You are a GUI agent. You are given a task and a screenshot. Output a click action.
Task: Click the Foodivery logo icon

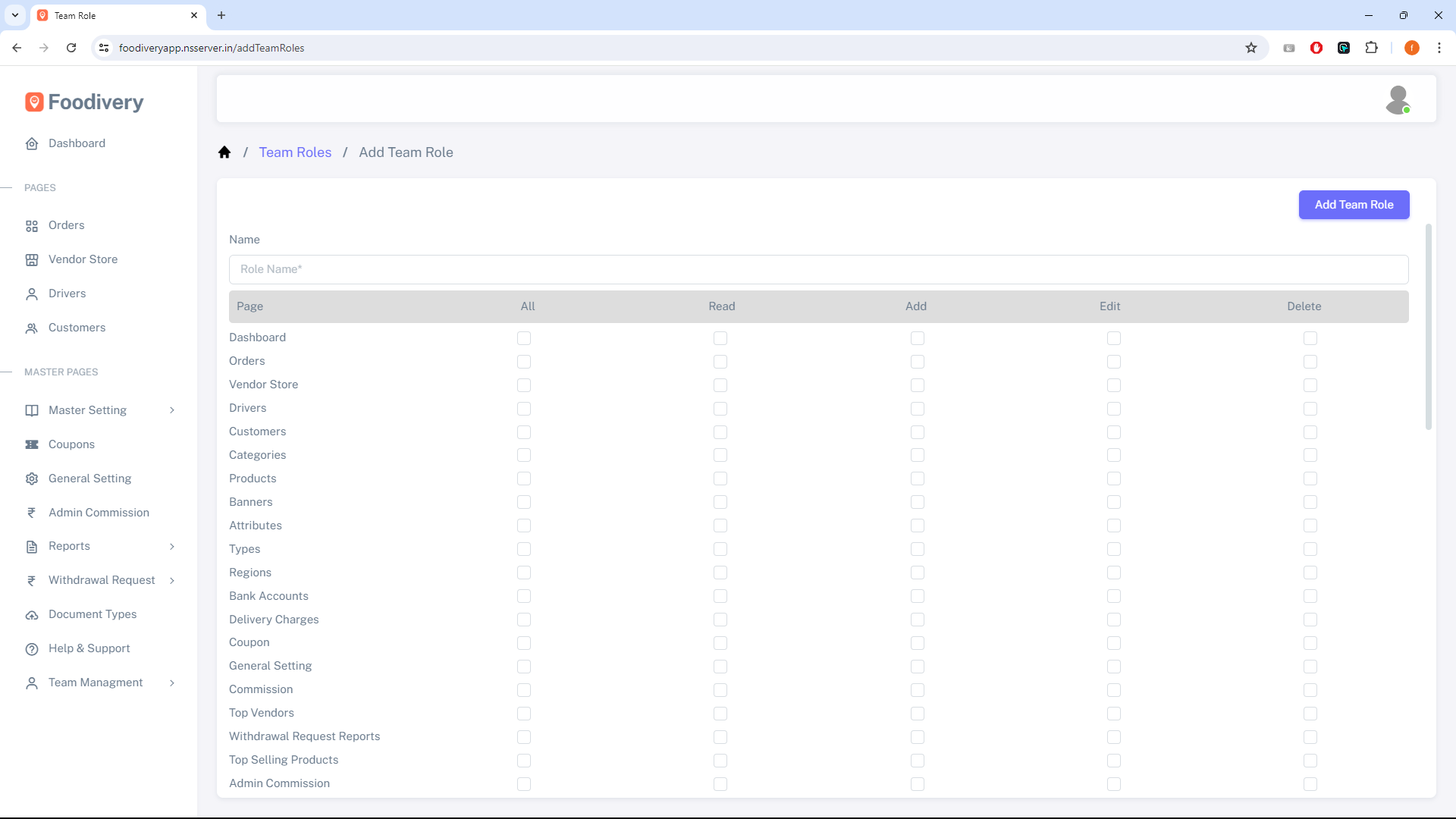tap(34, 102)
